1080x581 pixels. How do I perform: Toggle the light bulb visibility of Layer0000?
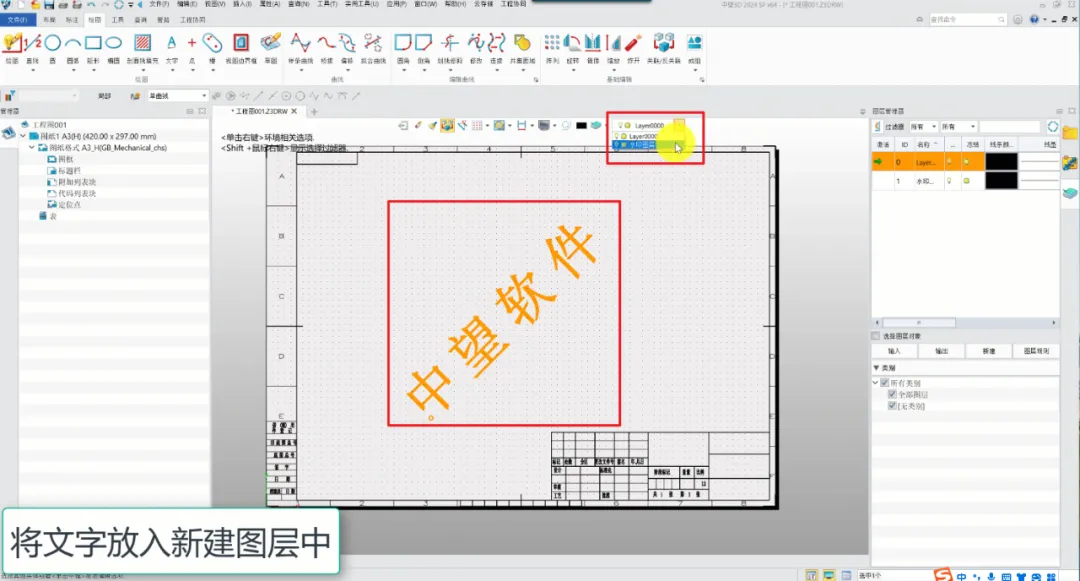click(620, 125)
